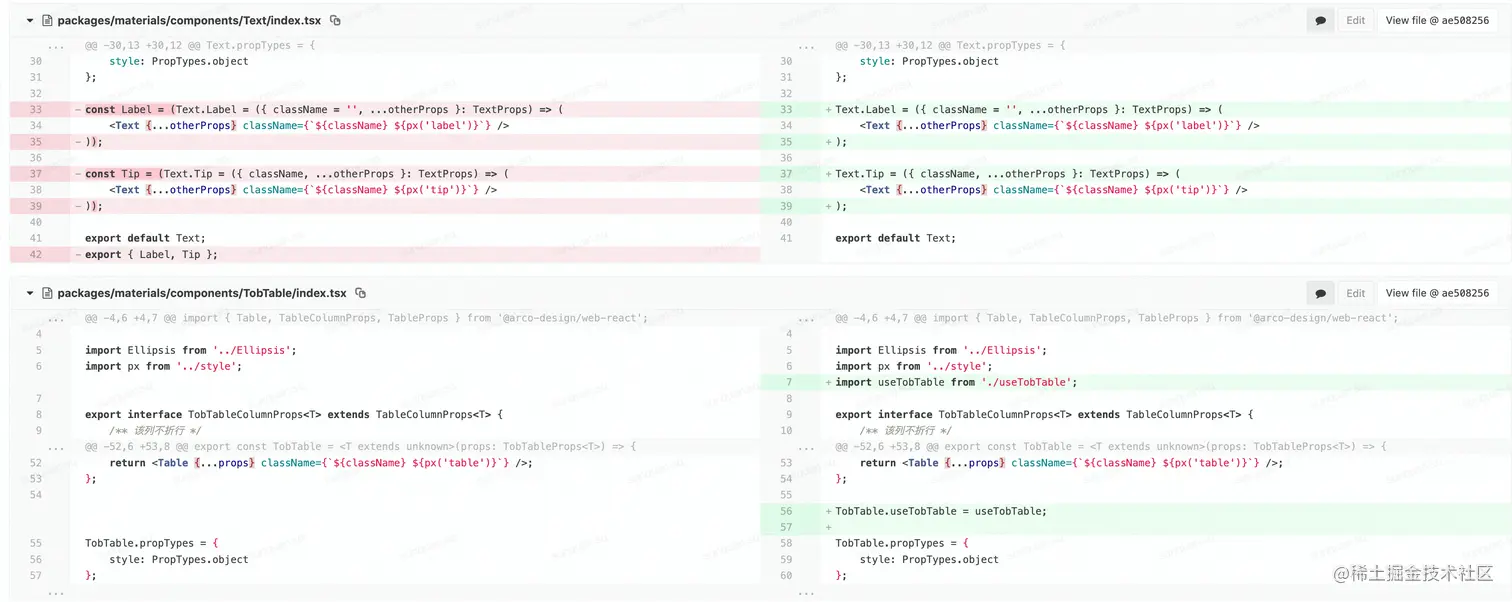This screenshot has height=602, width=1512.
Task: Select old-side line number 52 in TobTable diff
Action: pyautogui.click(x=36, y=462)
